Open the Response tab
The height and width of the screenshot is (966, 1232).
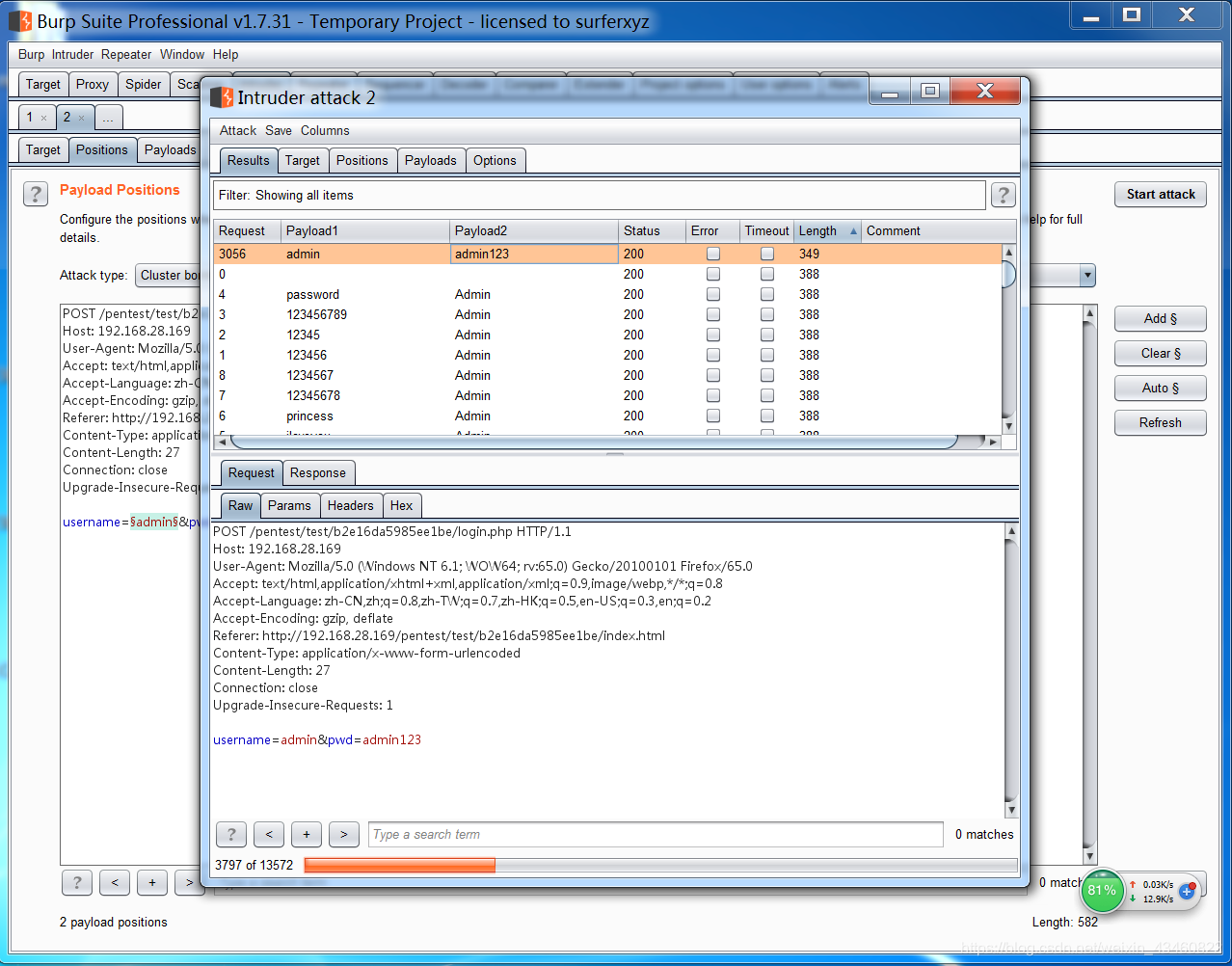(318, 472)
